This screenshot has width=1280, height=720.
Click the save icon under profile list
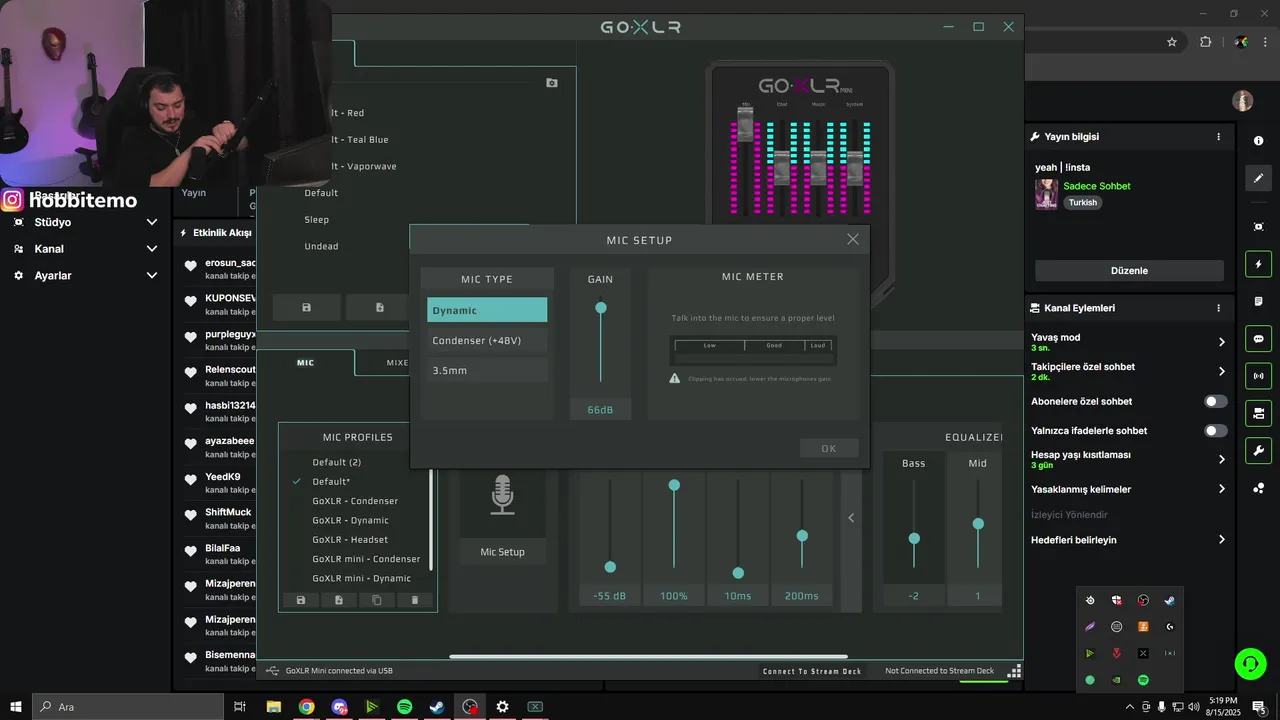(306, 307)
